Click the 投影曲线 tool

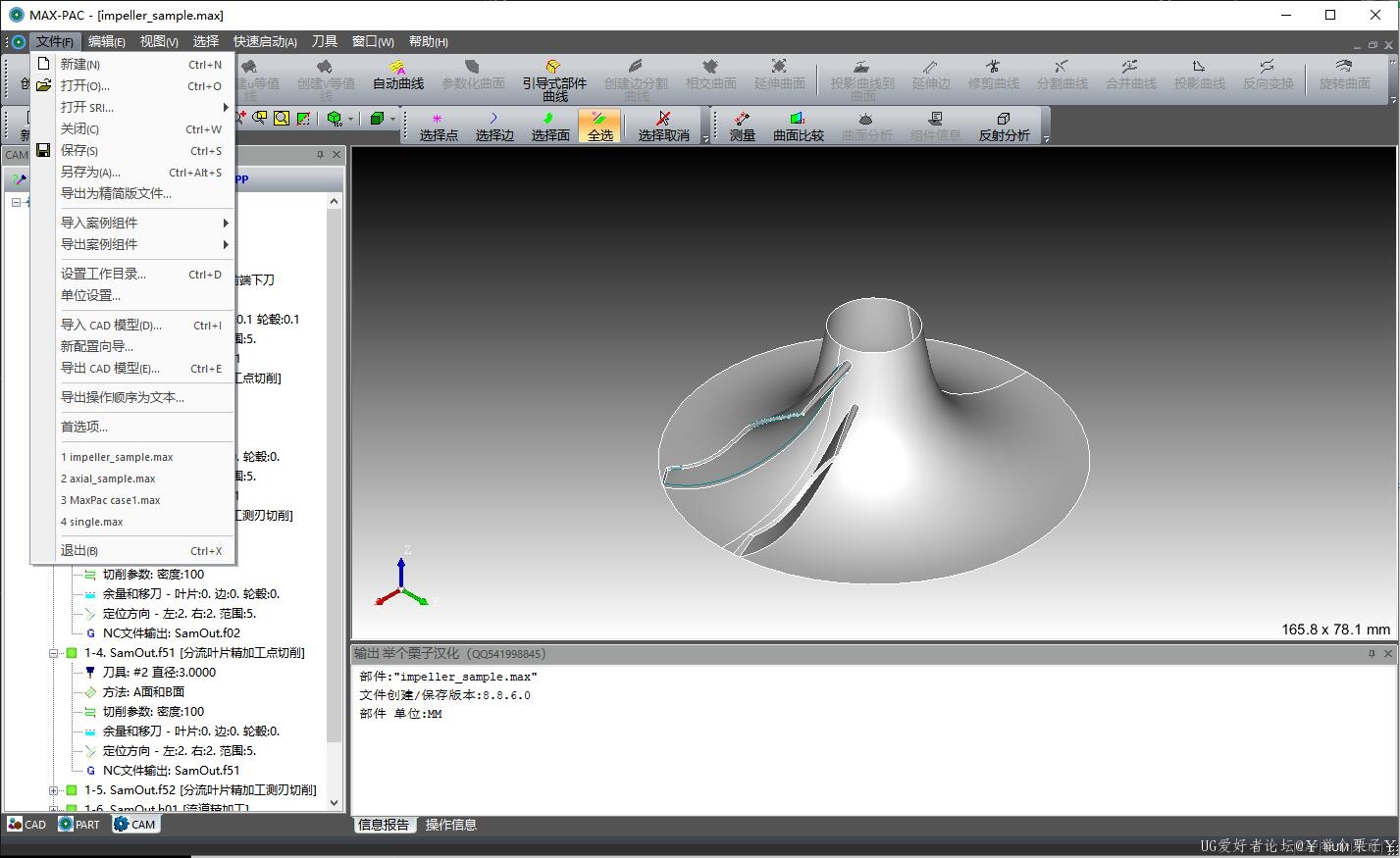pyautogui.click(x=1200, y=75)
